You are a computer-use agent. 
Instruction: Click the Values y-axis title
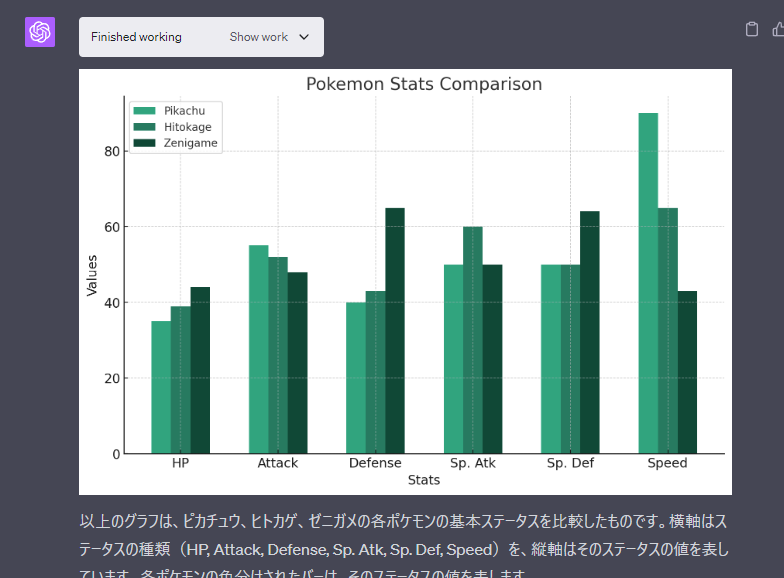click(x=92, y=276)
